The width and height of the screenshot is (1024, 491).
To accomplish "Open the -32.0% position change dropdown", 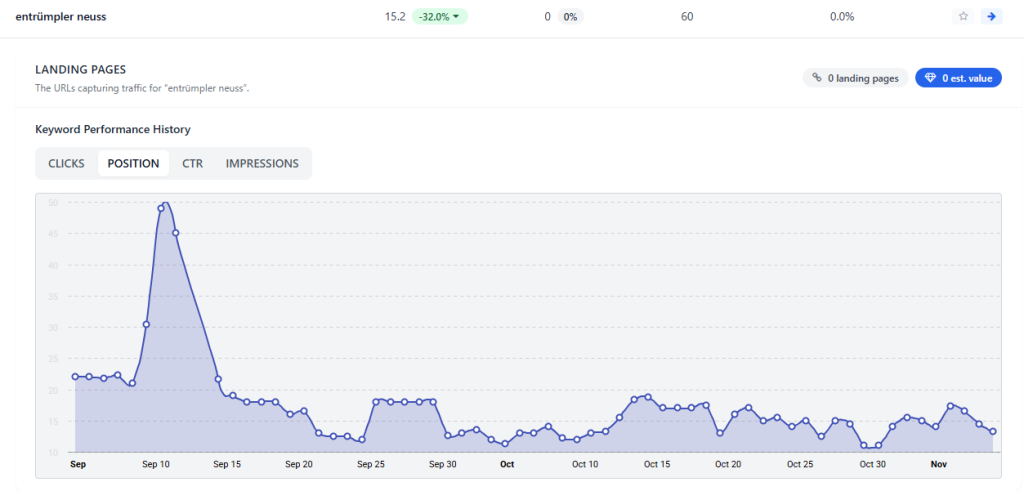I will click(439, 17).
